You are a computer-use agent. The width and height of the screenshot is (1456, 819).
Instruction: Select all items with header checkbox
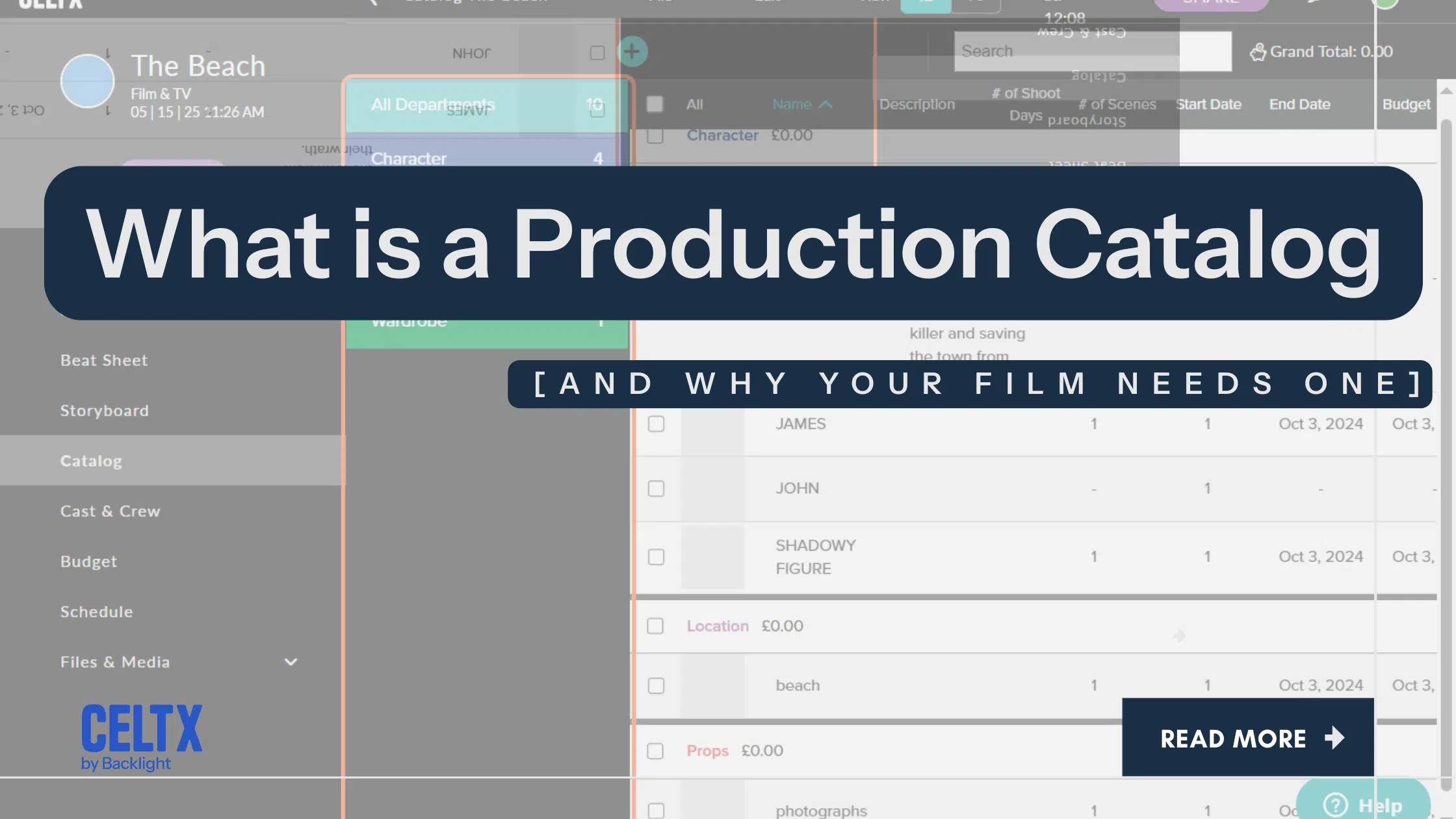[655, 104]
